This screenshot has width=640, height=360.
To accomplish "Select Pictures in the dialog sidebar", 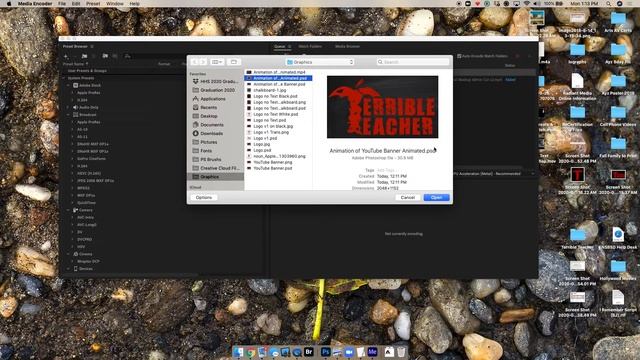I will 209,142.
